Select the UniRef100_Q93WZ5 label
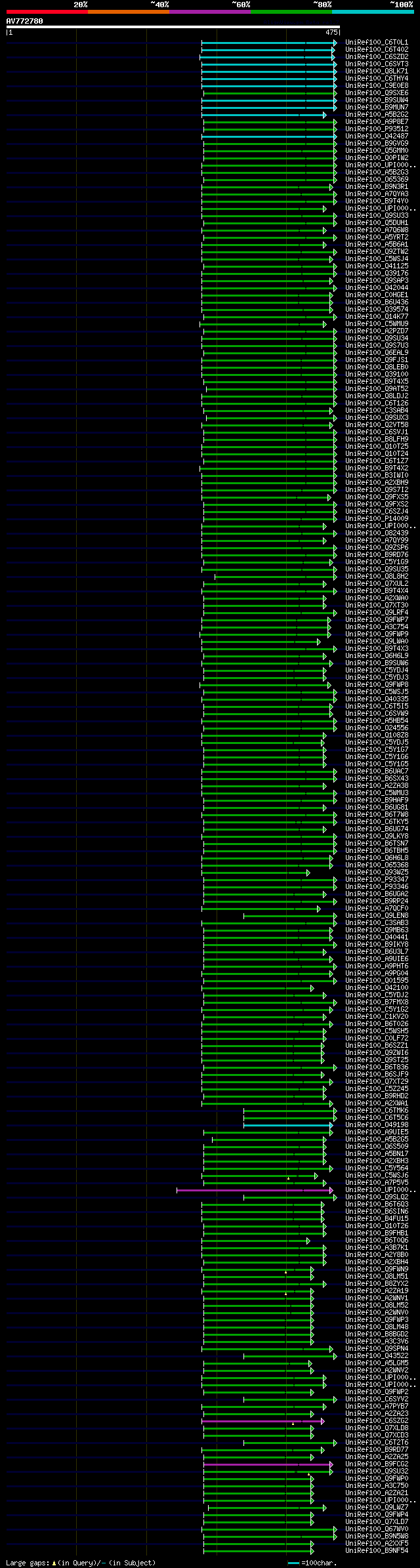This screenshot has height=1568, width=420. click(377, 872)
